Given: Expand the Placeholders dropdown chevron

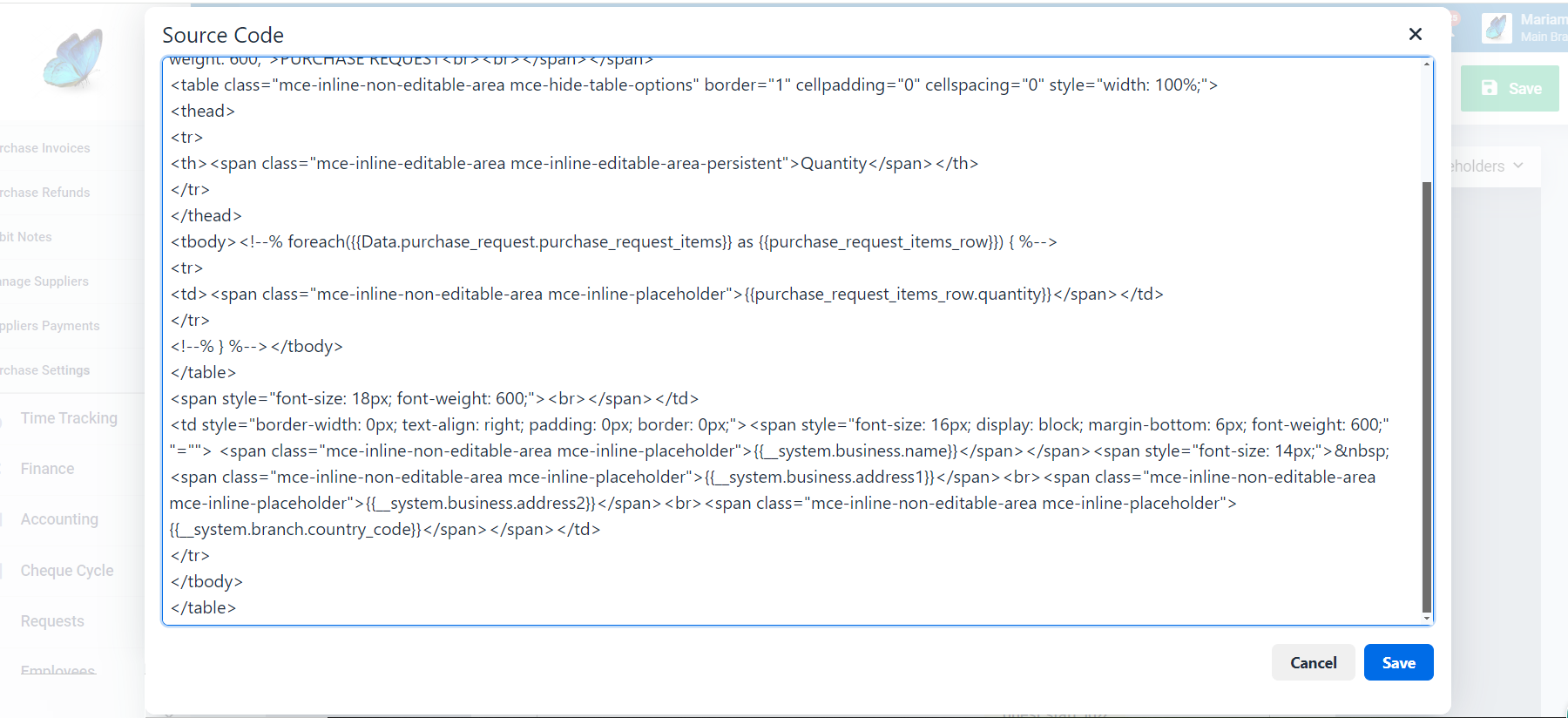Looking at the screenshot, I should [1518, 166].
